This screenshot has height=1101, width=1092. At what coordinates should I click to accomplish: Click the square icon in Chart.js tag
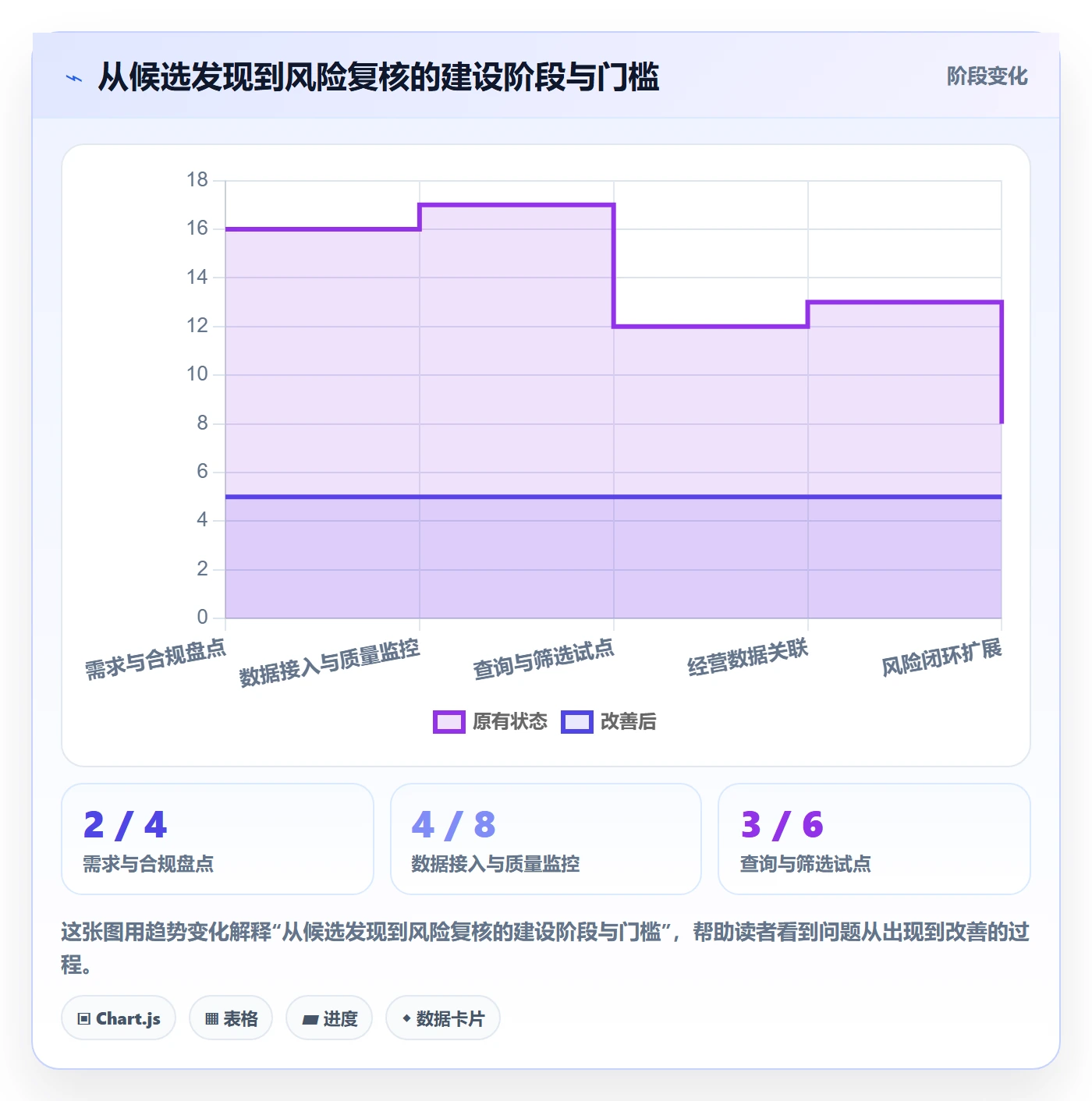click(84, 1019)
